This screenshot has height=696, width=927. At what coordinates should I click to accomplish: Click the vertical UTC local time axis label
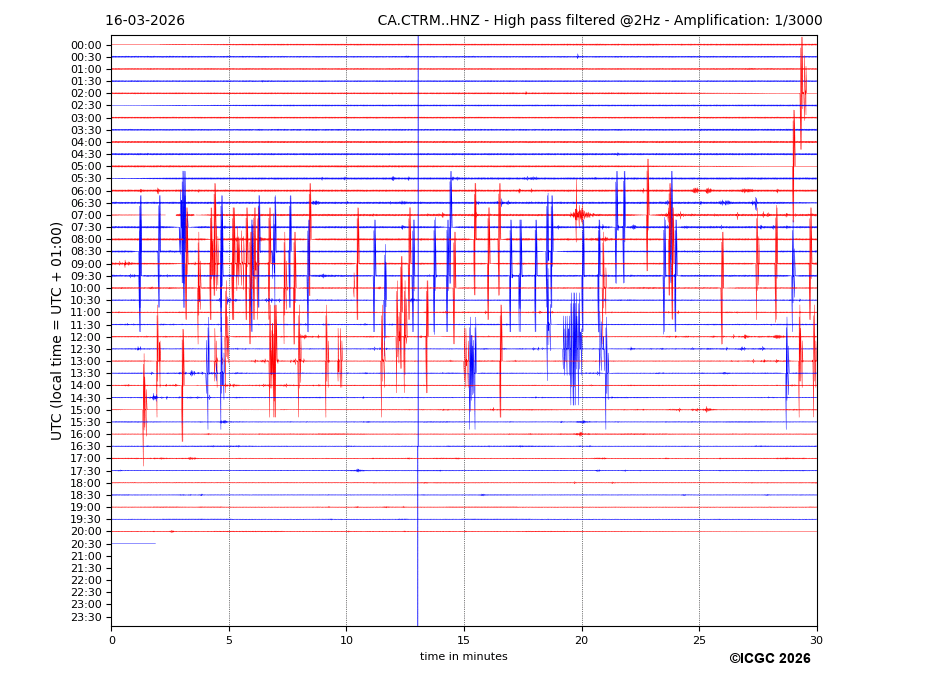point(57,330)
